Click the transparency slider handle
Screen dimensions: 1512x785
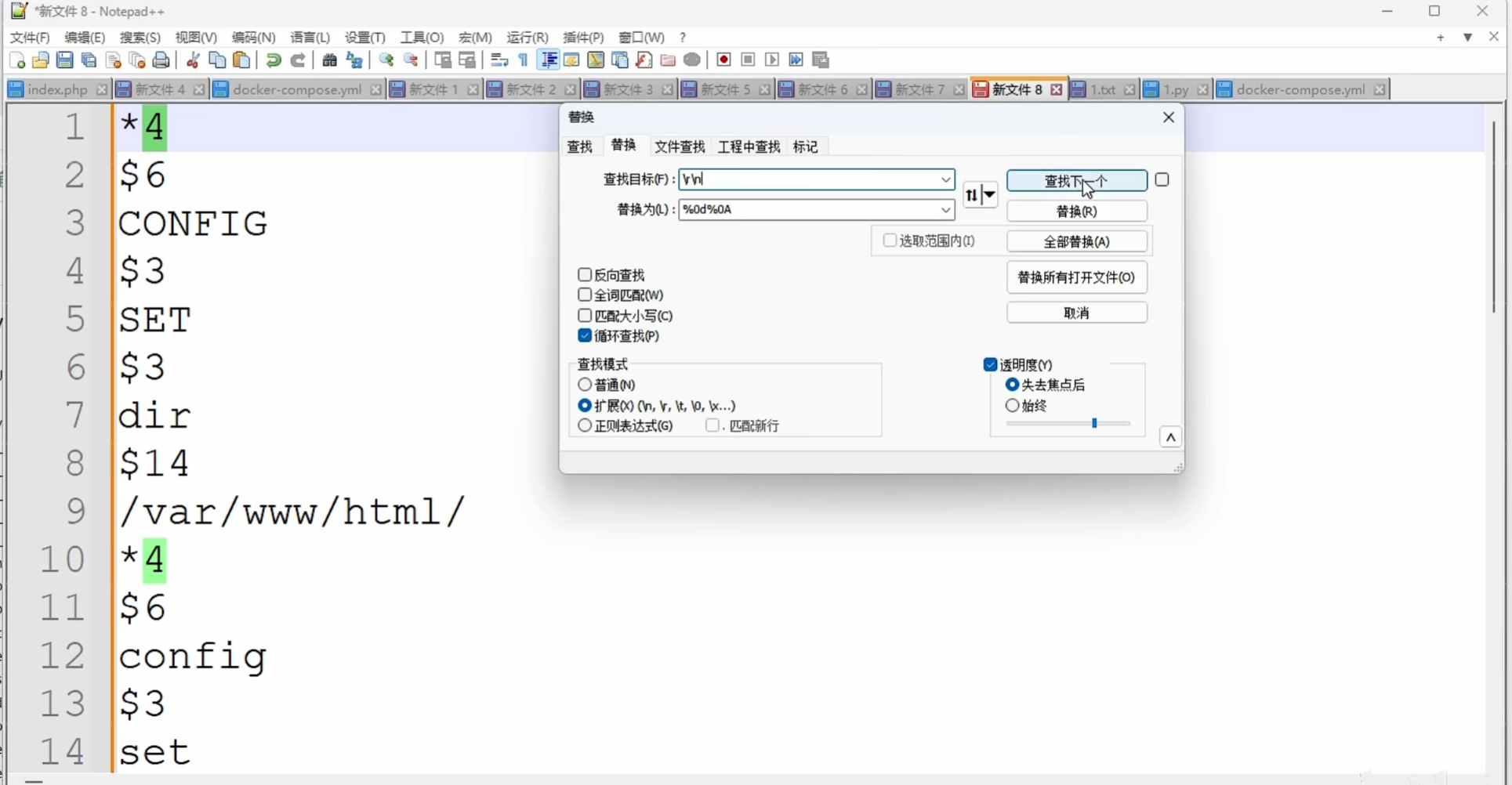[x=1094, y=423]
